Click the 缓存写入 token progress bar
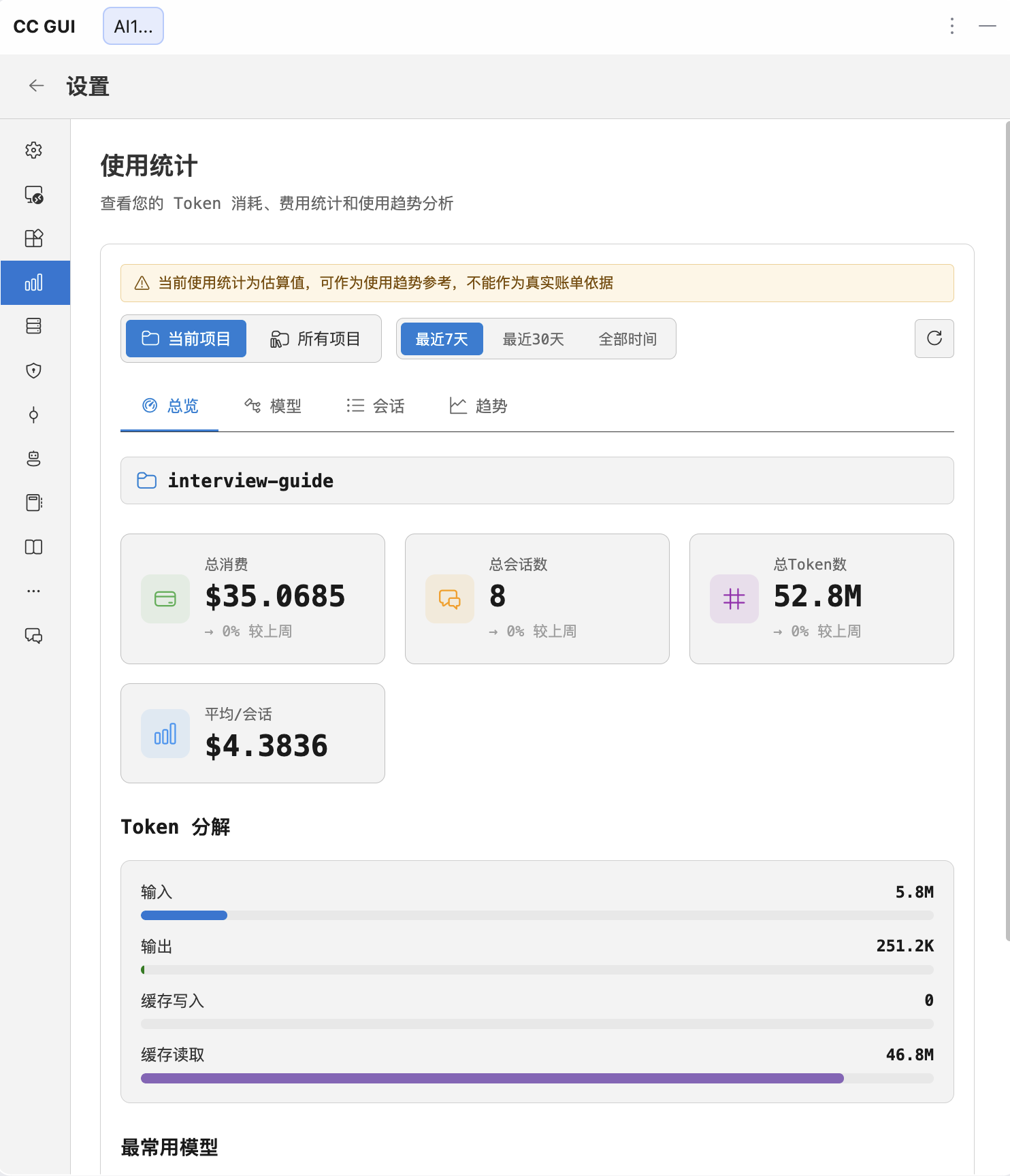 (x=537, y=1024)
